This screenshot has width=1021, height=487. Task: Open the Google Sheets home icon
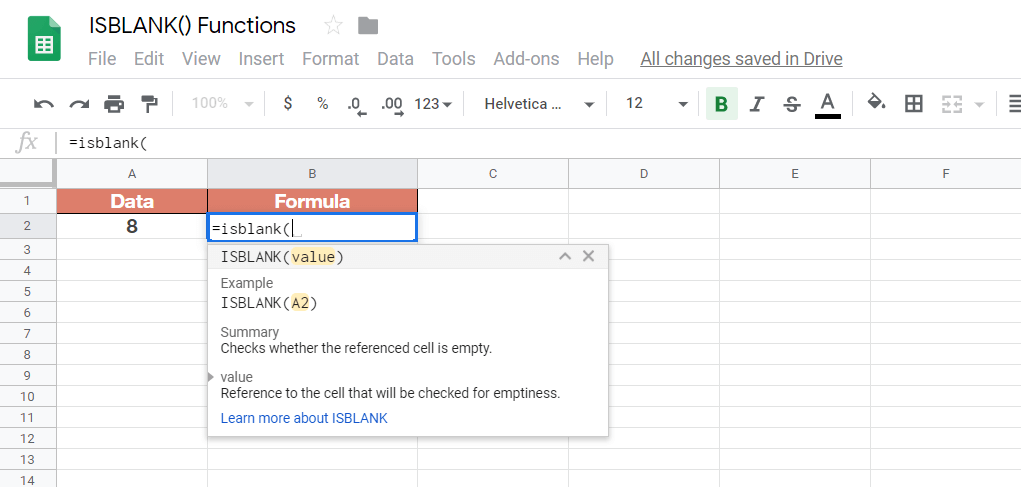coord(44,38)
